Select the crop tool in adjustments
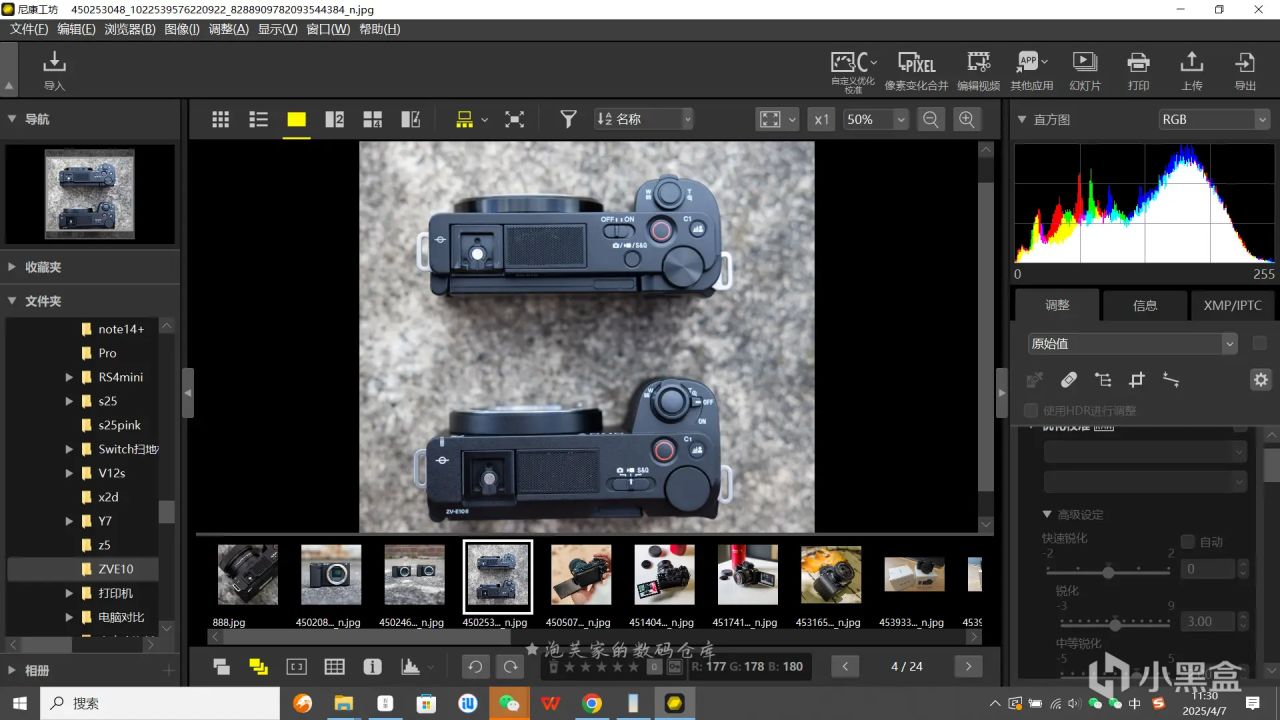The image size is (1280, 720). point(1136,380)
